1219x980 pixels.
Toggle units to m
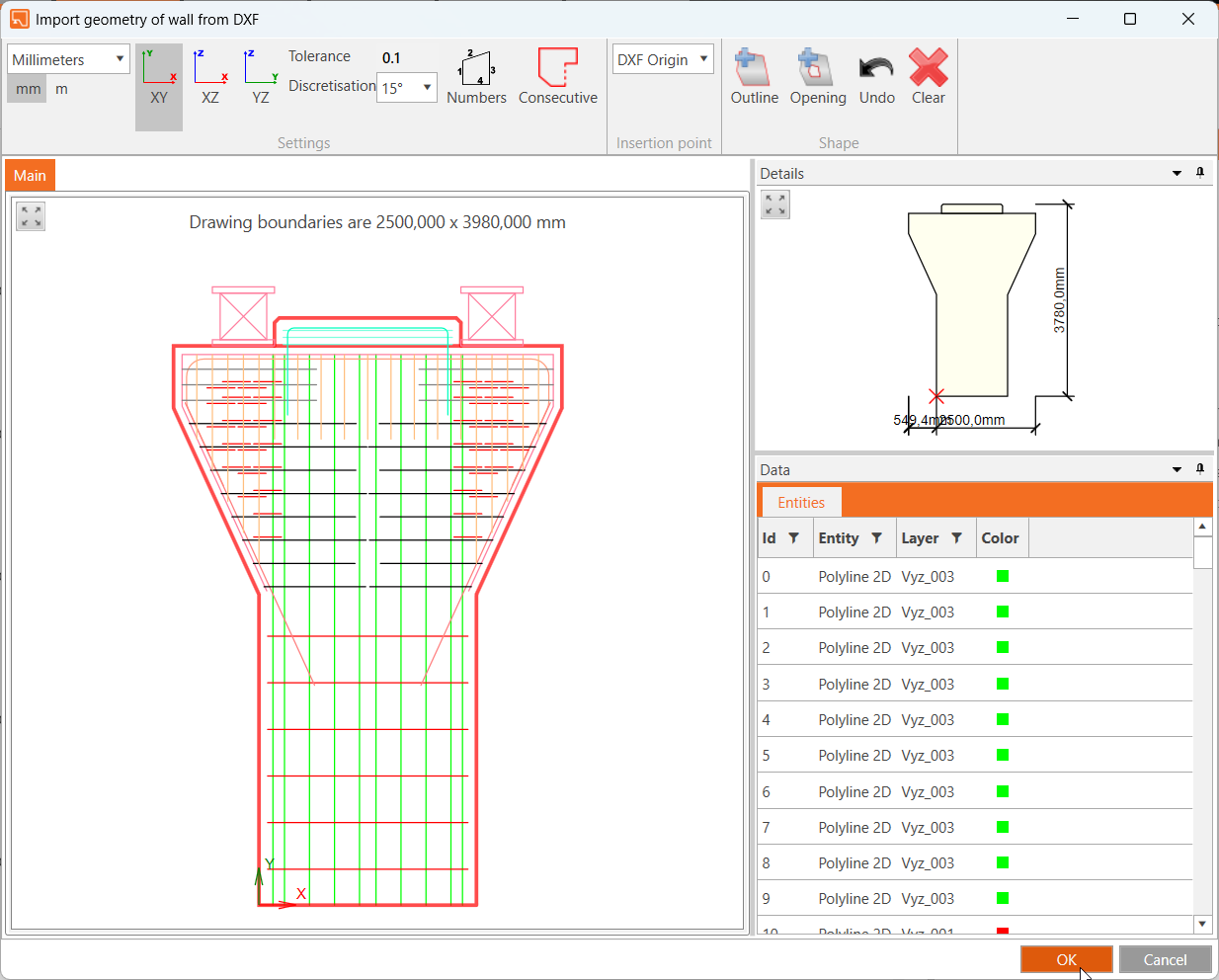[61, 89]
